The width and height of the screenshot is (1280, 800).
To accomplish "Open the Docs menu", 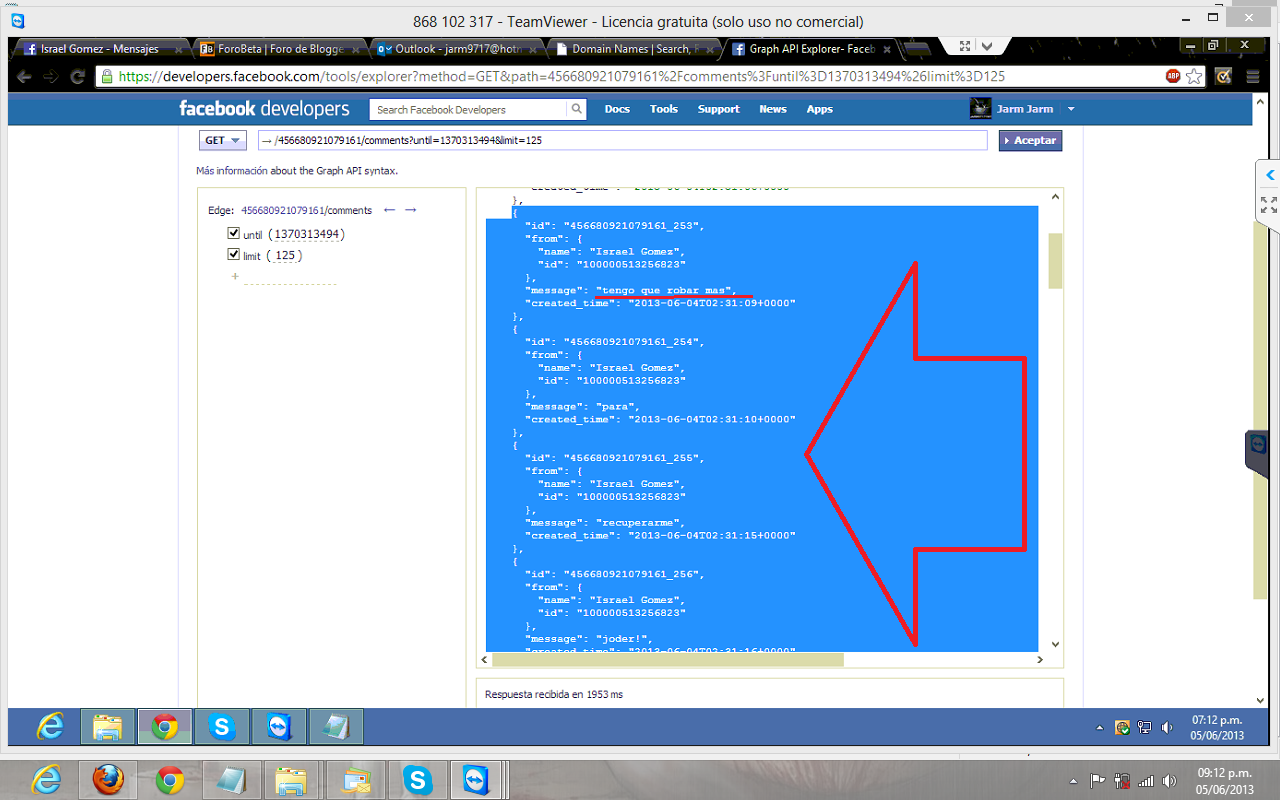I will pyautogui.click(x=617, y=109).
